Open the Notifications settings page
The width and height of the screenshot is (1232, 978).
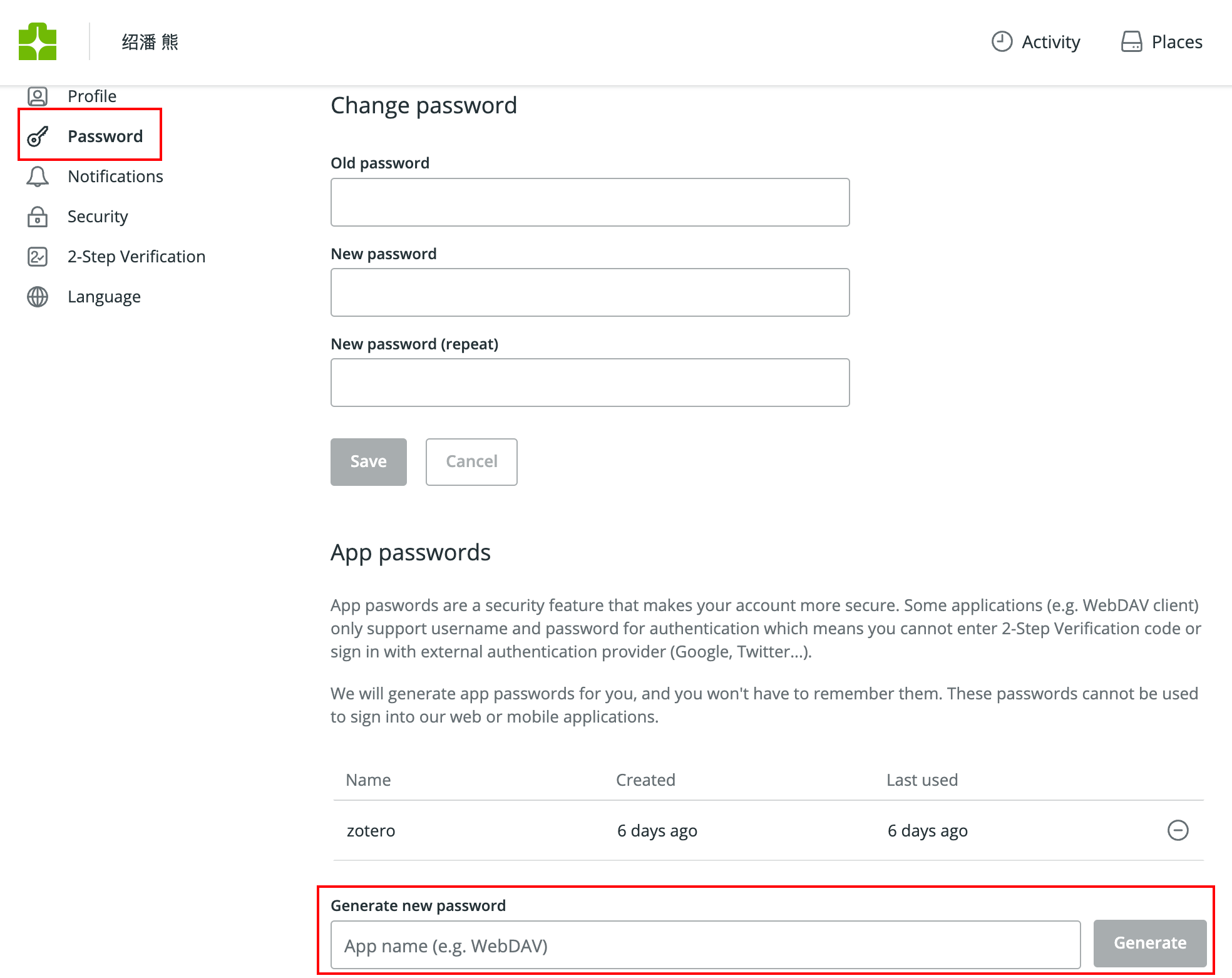[x=115, y=177]
